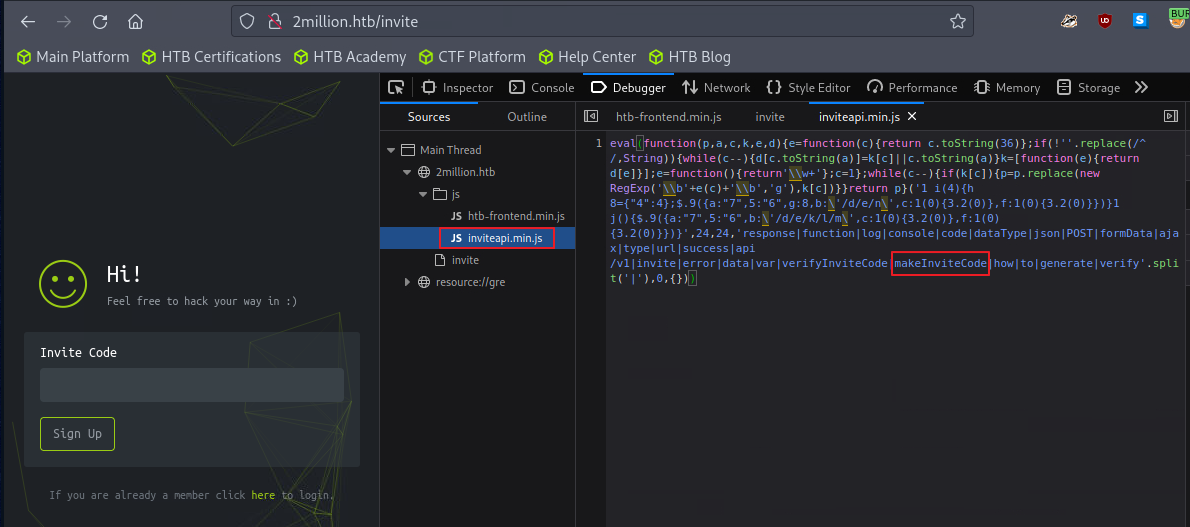Collapse the 2million.htb tree node
1190x527 pixels.
(x=408, y=172)
